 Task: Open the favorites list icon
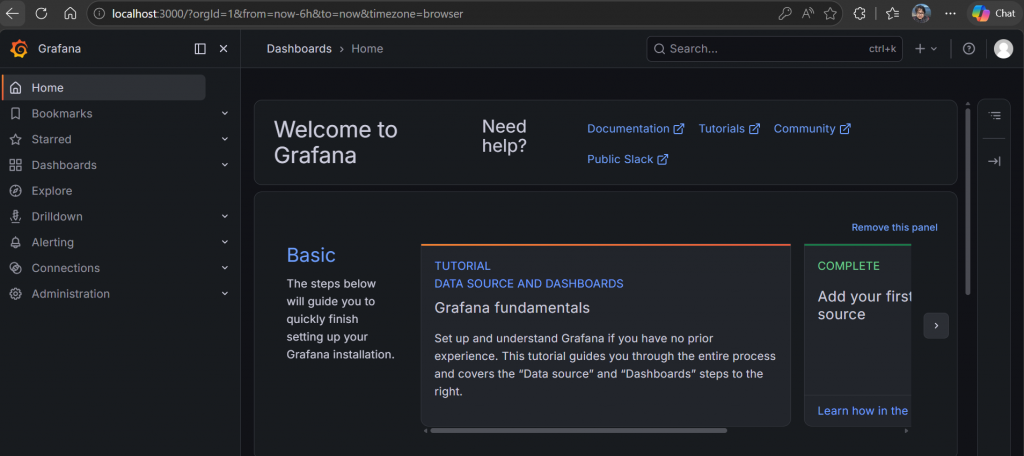893,13
